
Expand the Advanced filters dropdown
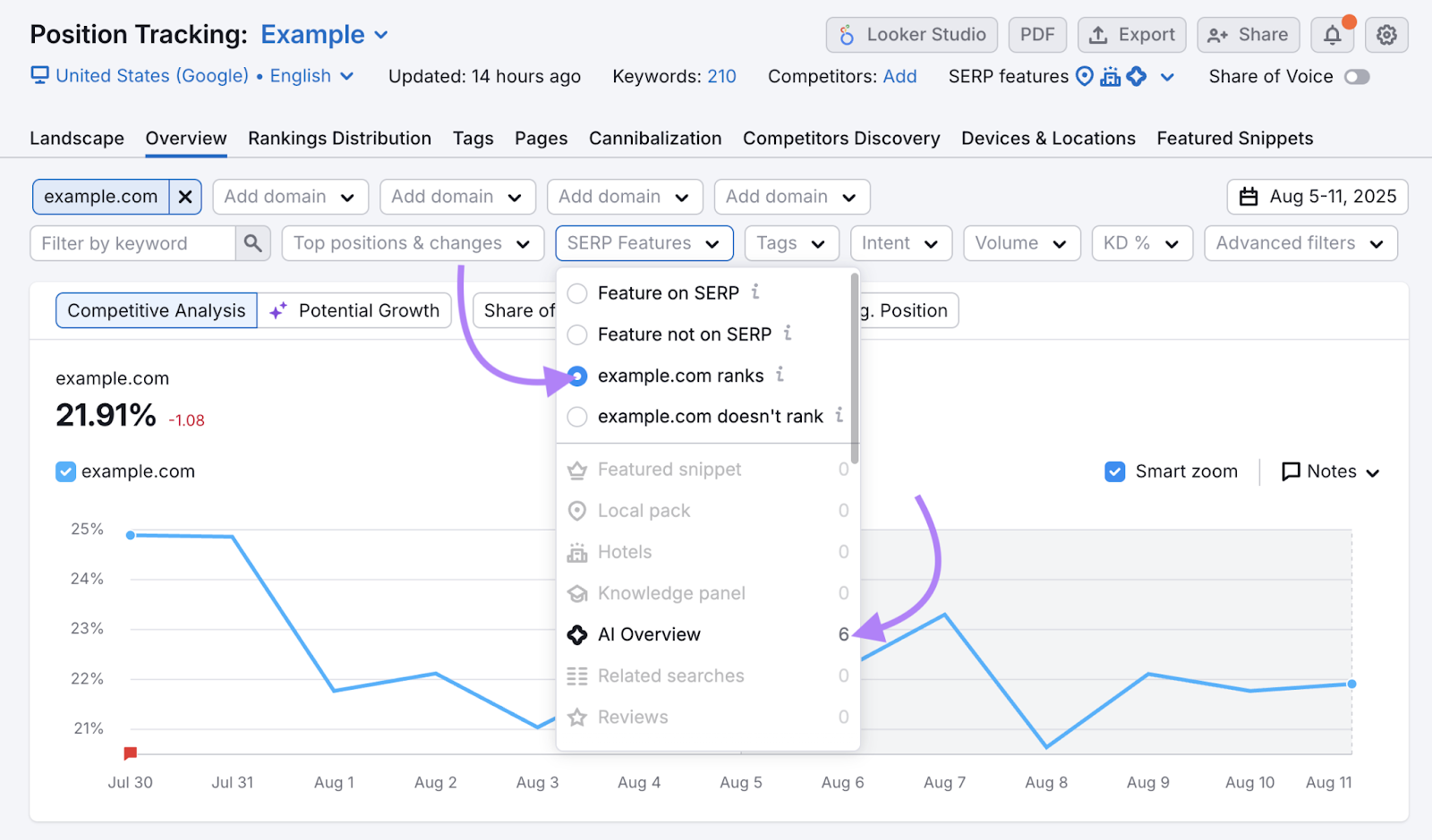[1300, 243]
